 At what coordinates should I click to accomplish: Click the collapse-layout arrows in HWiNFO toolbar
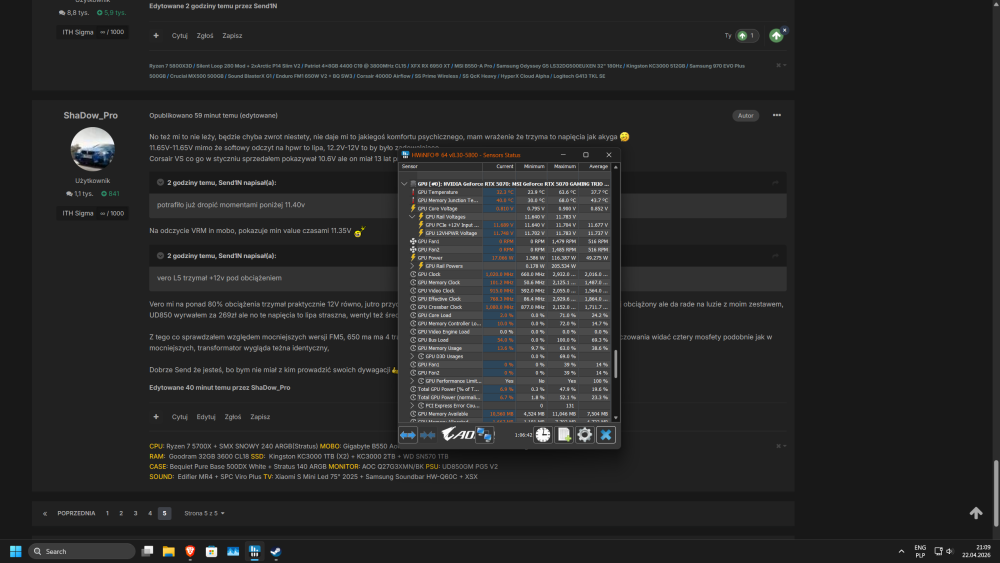[427, 435]
